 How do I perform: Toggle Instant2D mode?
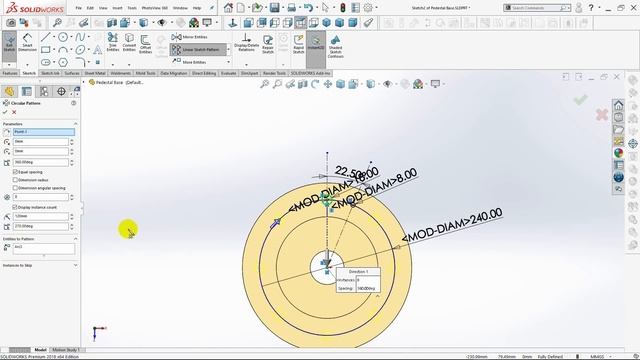point(316,43)
